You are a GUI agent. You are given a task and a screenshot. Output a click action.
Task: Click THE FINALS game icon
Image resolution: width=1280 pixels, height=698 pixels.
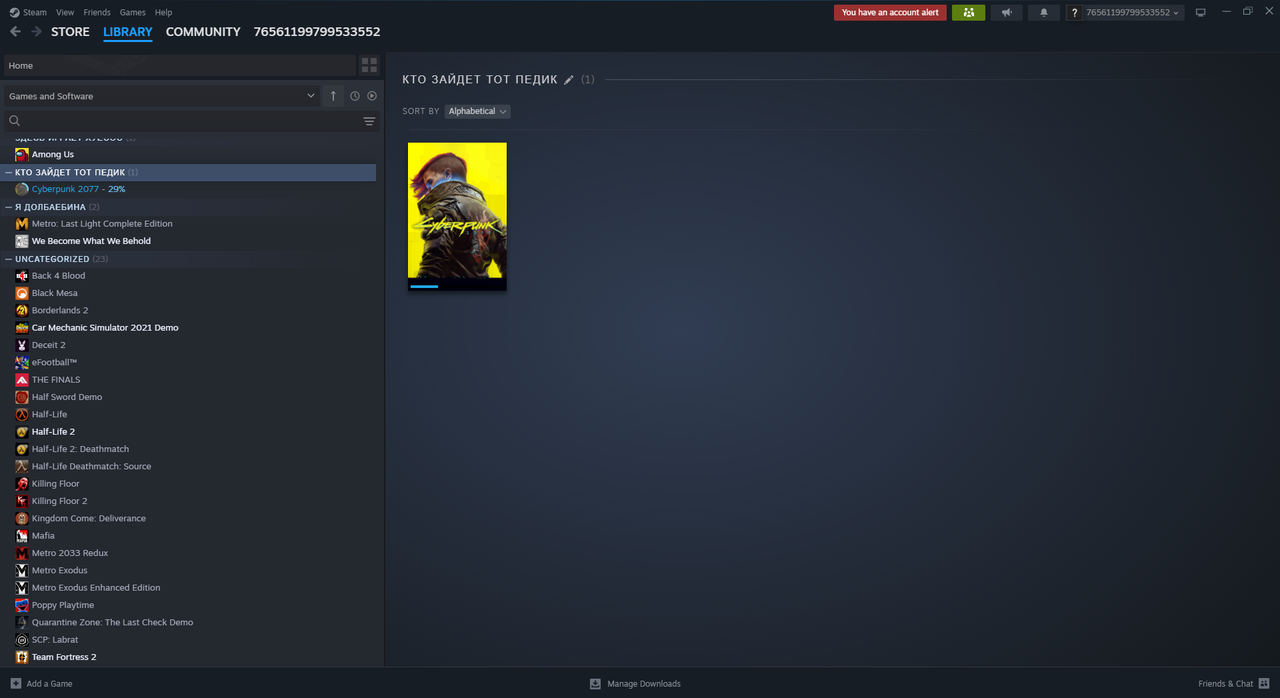coord(22,380)
